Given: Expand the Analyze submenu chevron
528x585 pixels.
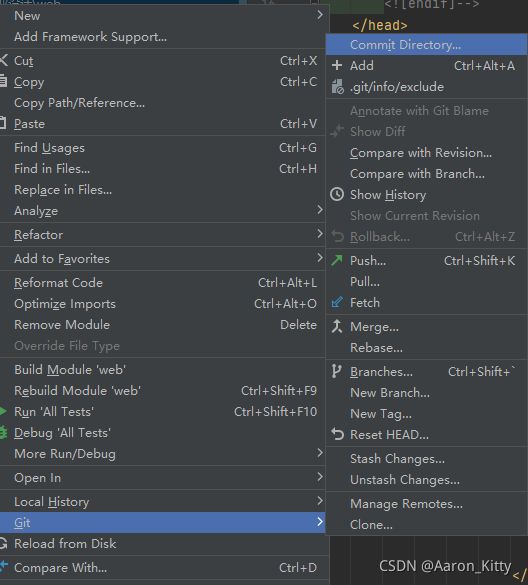Looking at the screenshot, I should (319, 210).
